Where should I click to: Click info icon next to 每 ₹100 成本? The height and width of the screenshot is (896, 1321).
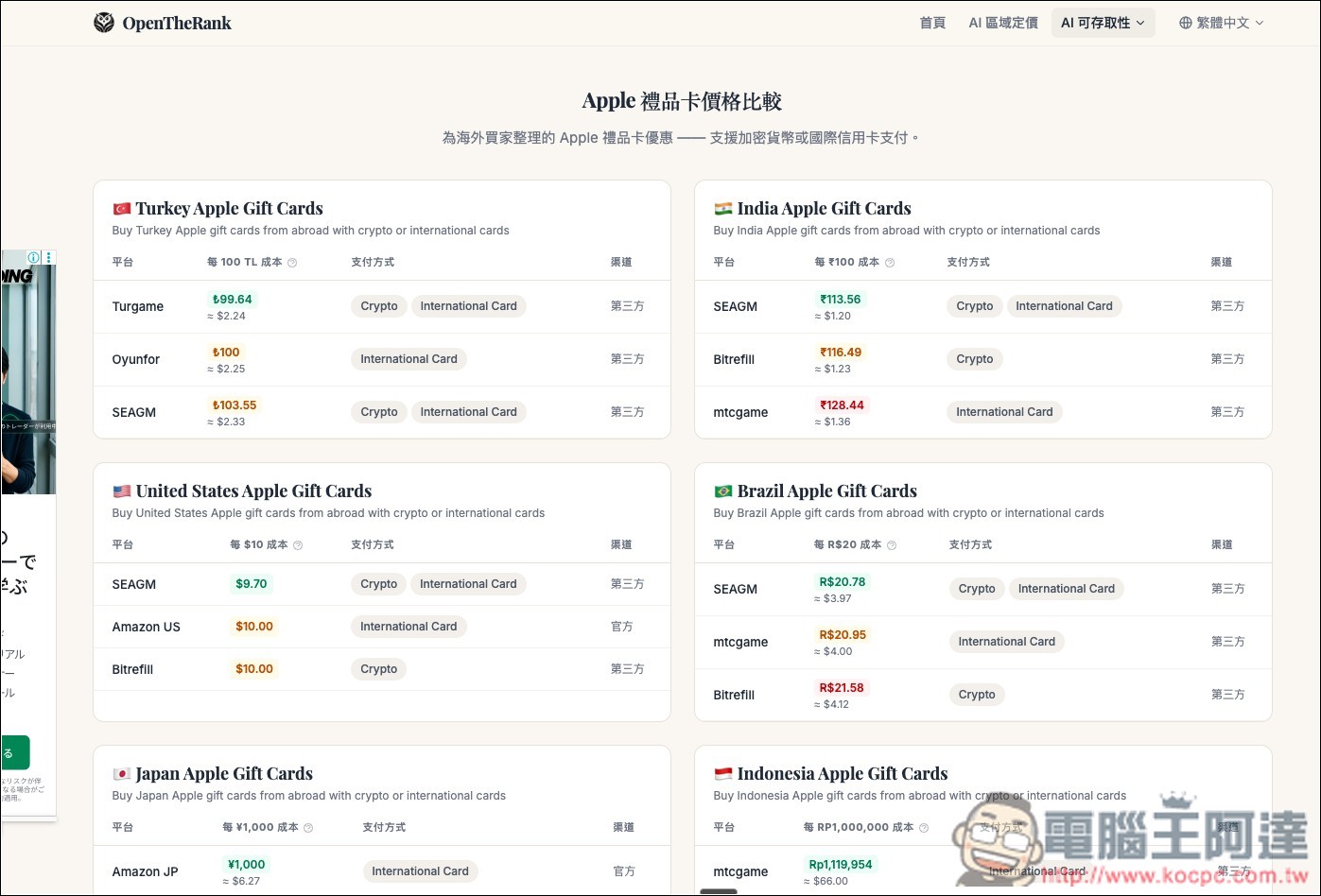(889, 263)
